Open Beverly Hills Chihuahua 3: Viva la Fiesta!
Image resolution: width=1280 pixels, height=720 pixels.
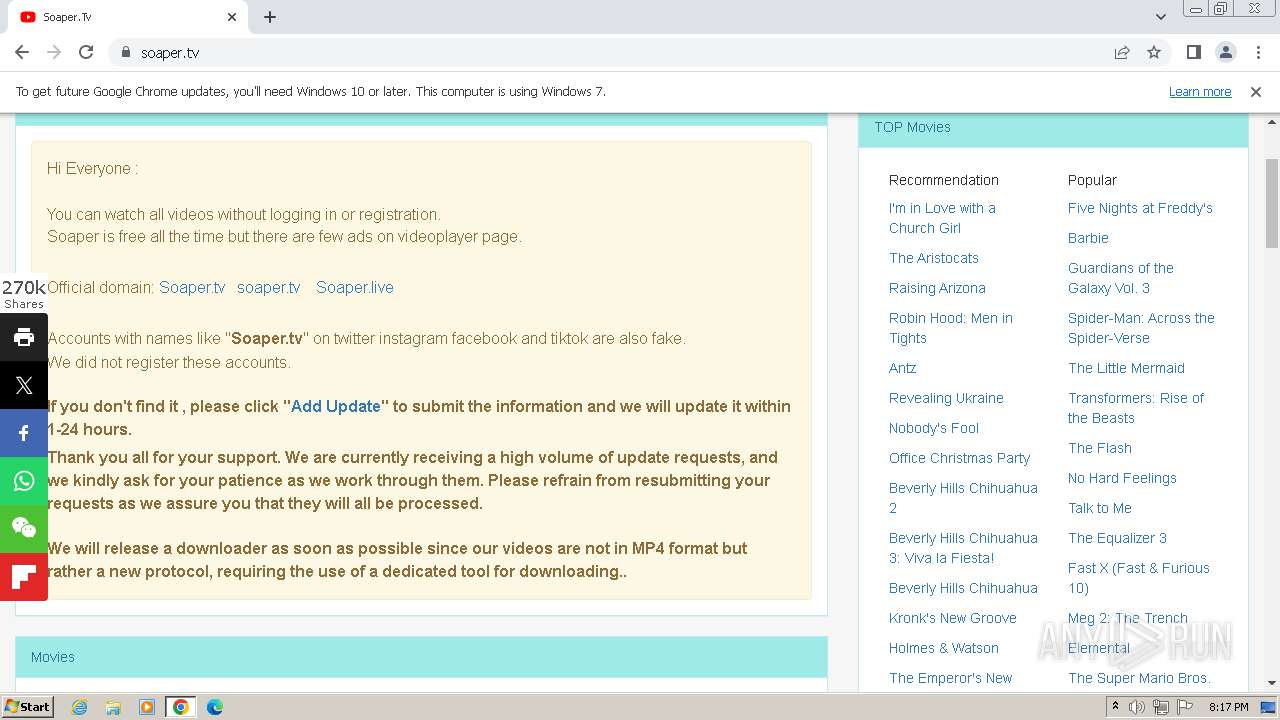coord(963,548)
